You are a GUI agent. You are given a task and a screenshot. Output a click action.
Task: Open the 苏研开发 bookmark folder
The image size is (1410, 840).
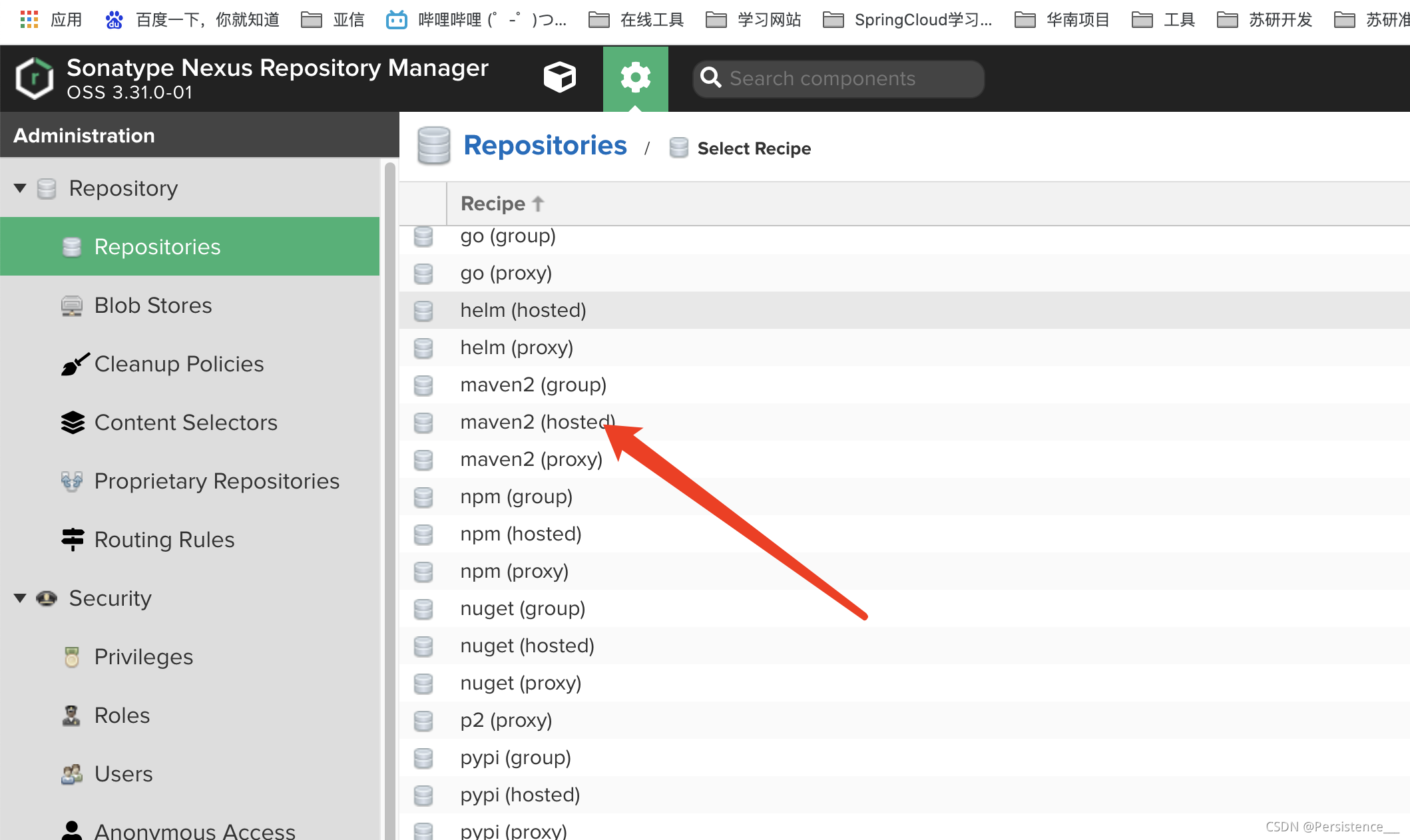pos(1264,20)
